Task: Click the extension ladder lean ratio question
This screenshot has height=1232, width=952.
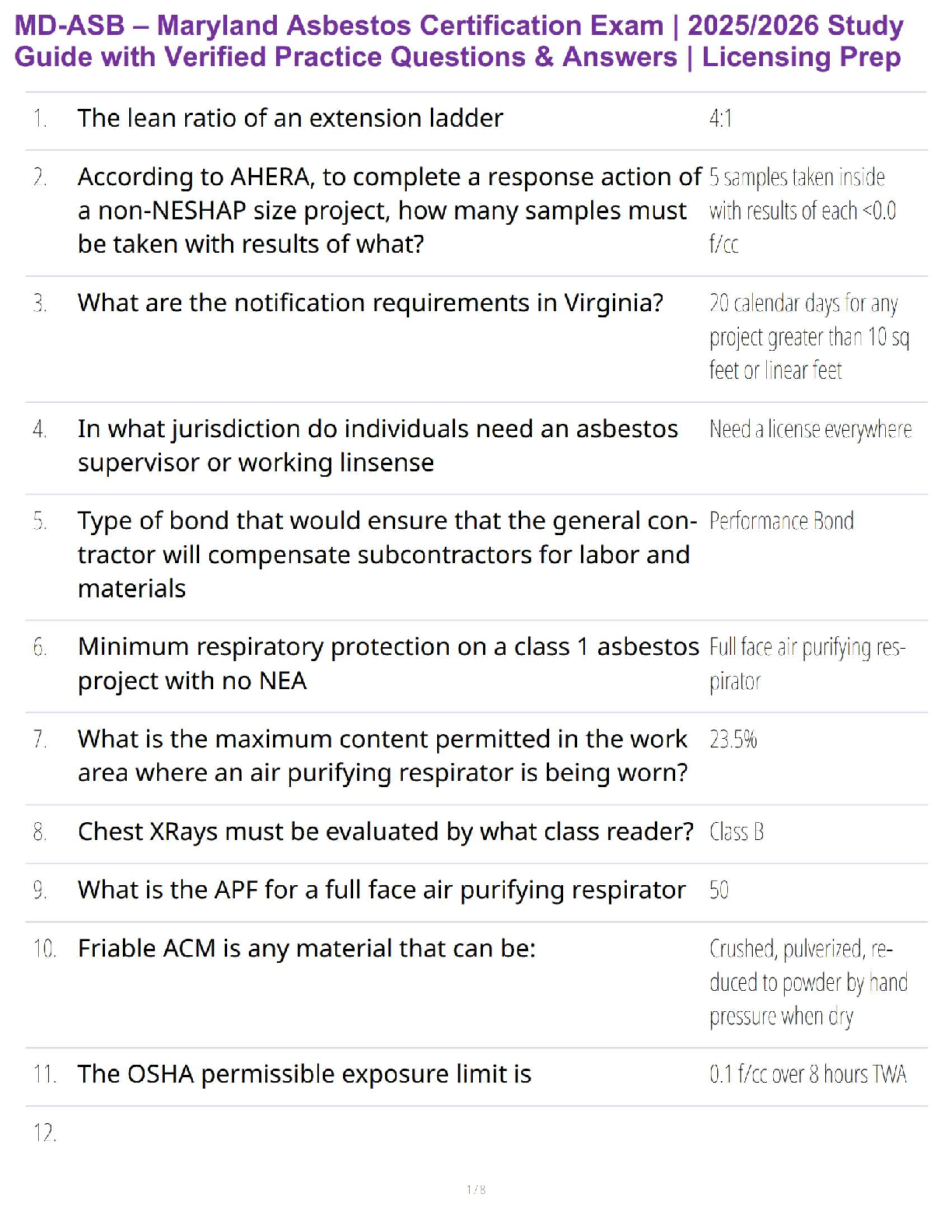Action: (290, 118)
